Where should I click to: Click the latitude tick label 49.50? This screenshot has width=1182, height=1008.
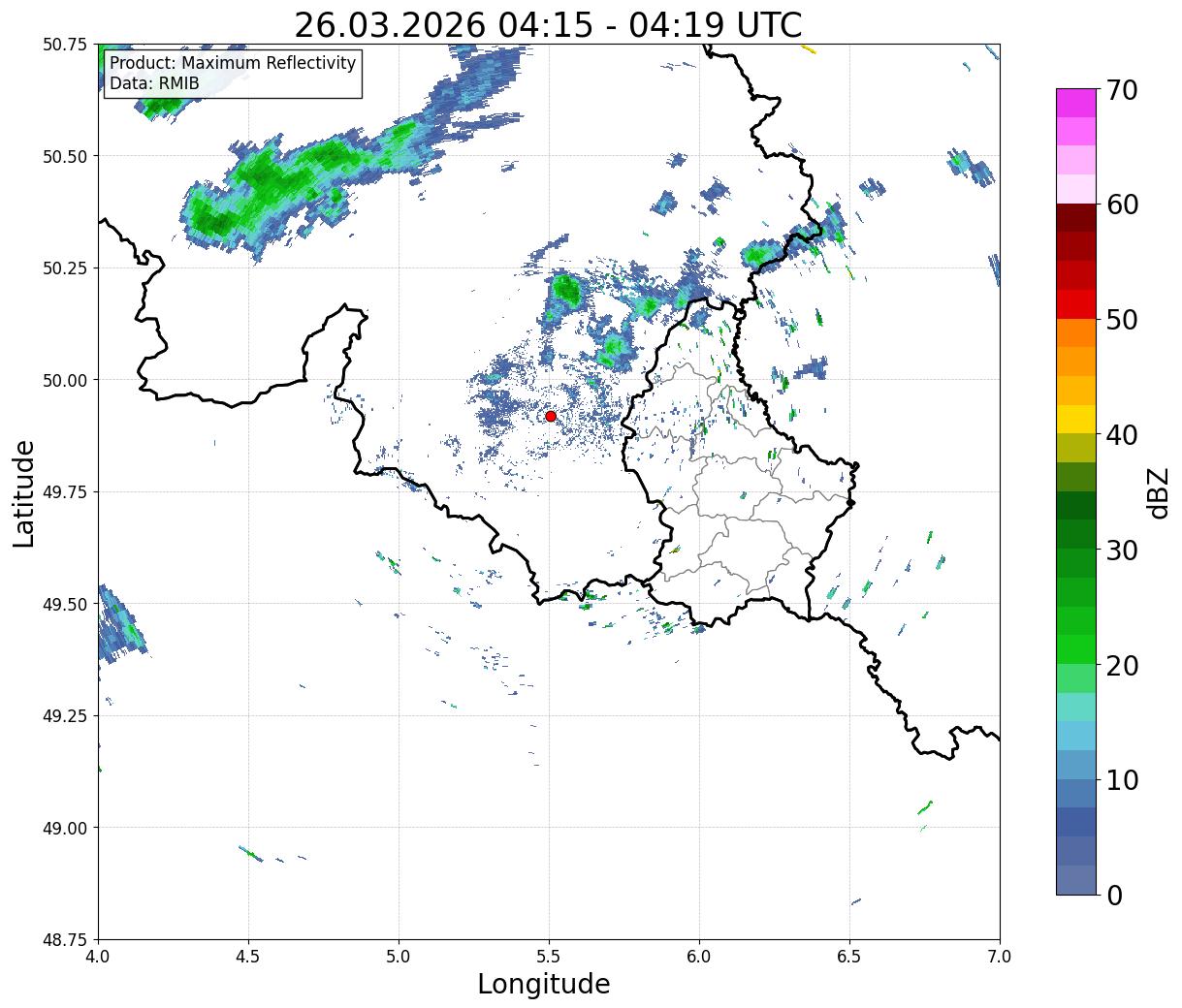65,604
